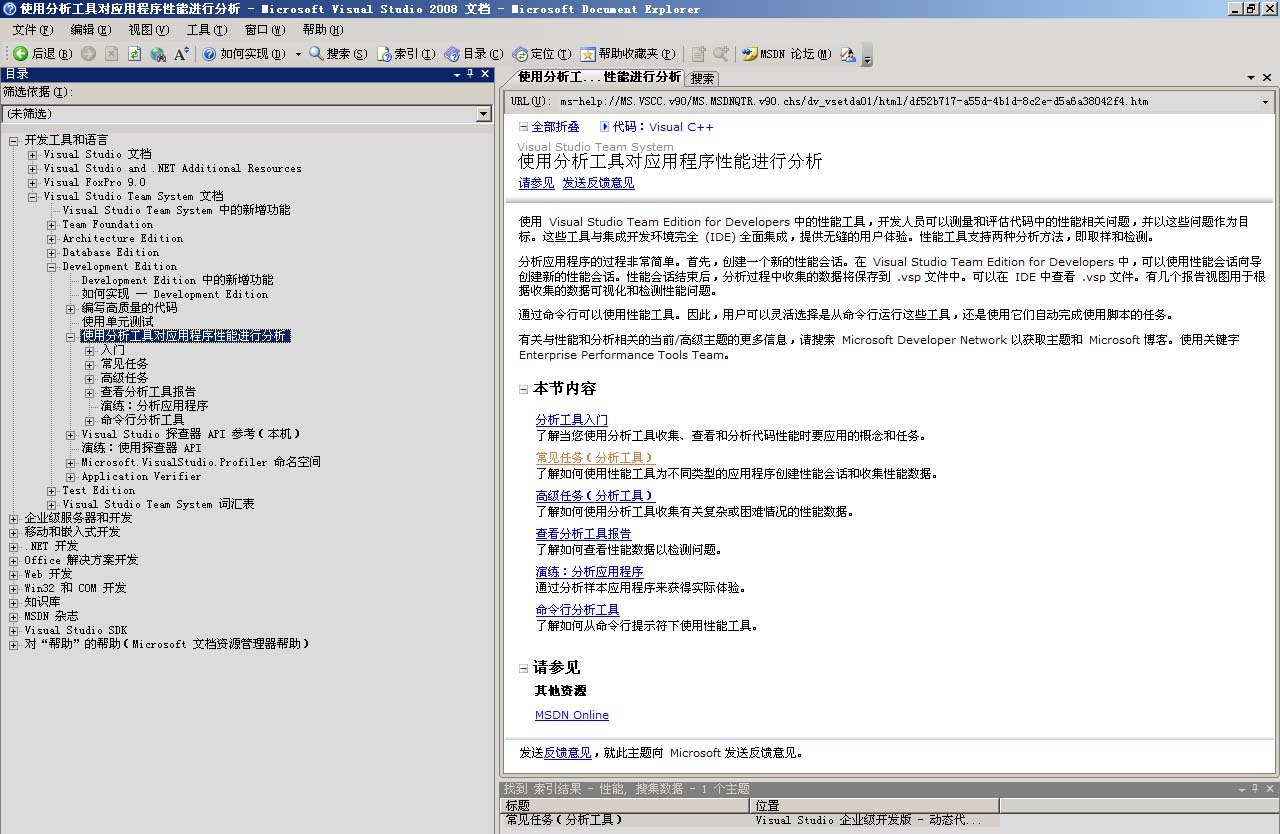Viewport: 1280px width, 834px height.
Task: Click the 位置 column header in results
Action: coord(874,805)
